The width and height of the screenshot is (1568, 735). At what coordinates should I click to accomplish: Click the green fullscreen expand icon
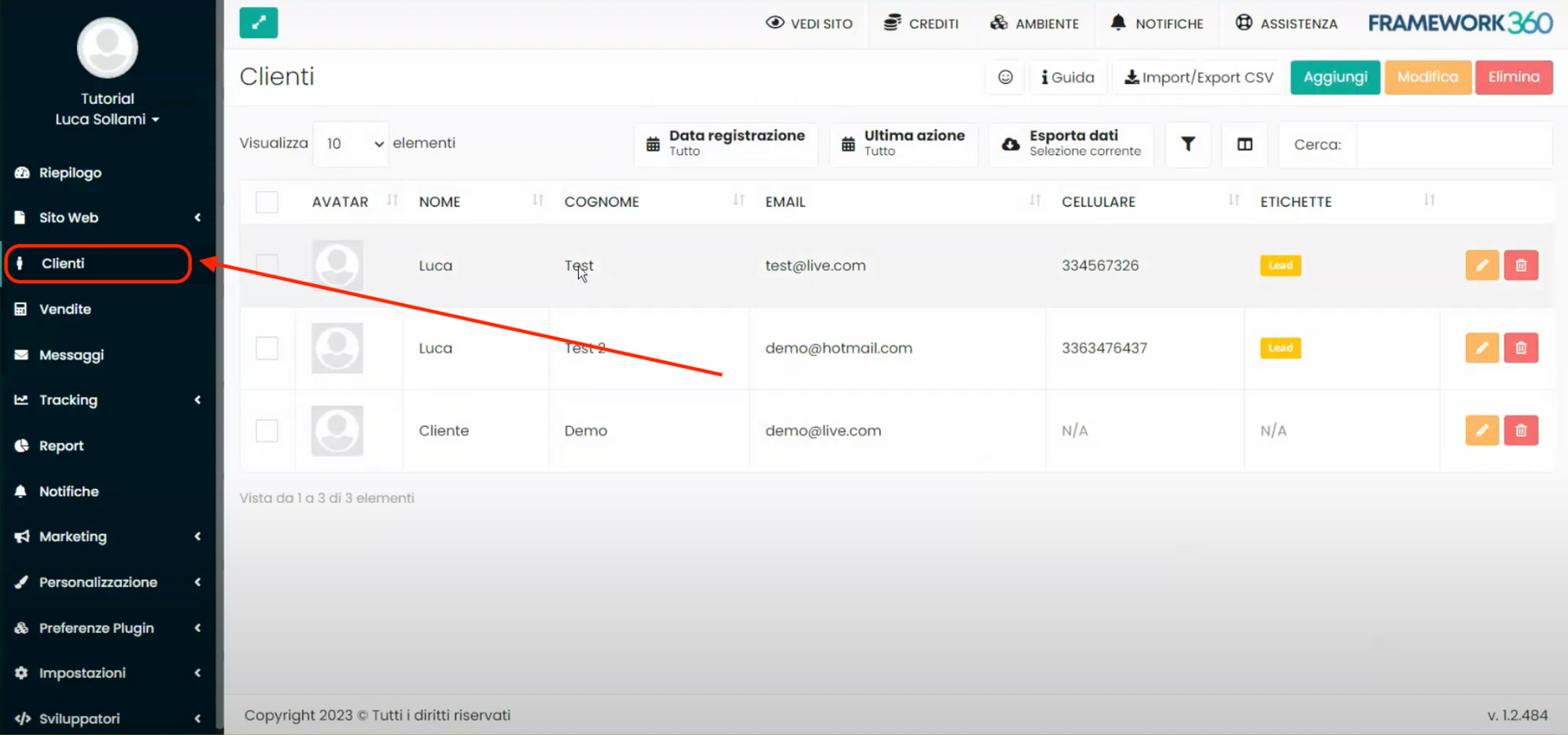click(258, 23)
